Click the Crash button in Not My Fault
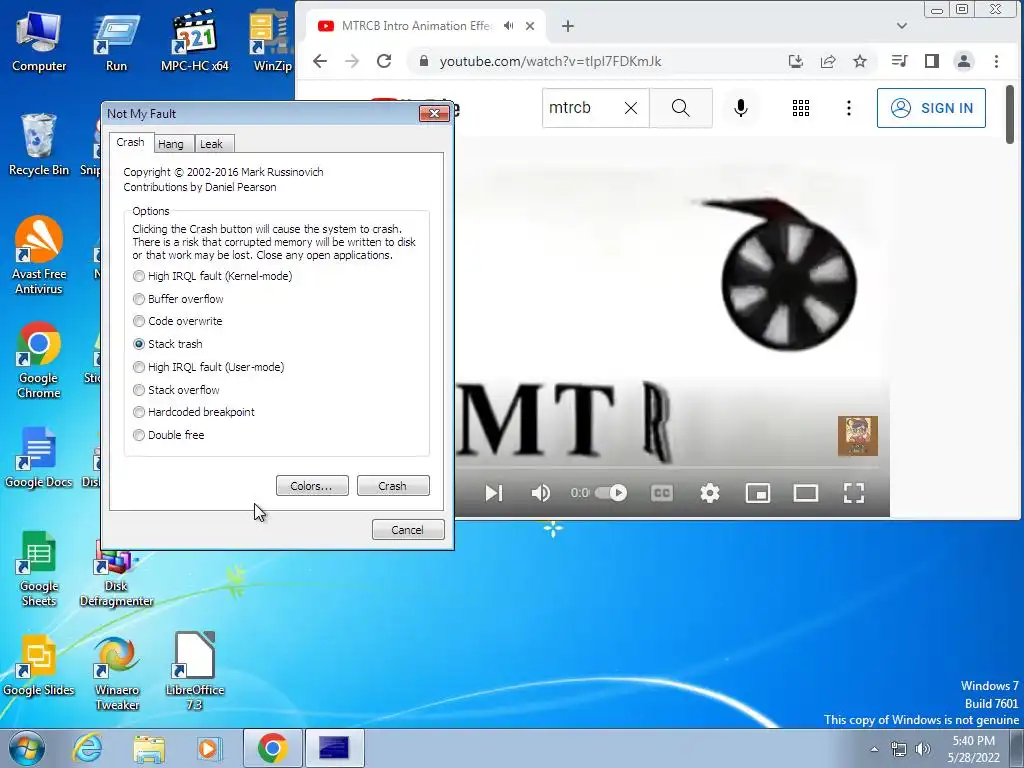1024x768 pixels. (x=392, y=486)
